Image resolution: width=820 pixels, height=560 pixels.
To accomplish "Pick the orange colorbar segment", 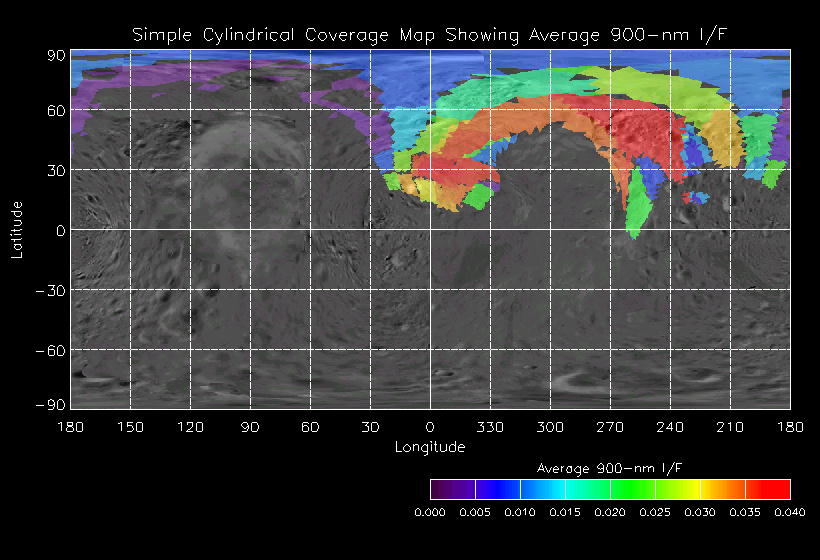I will (723, 489).
